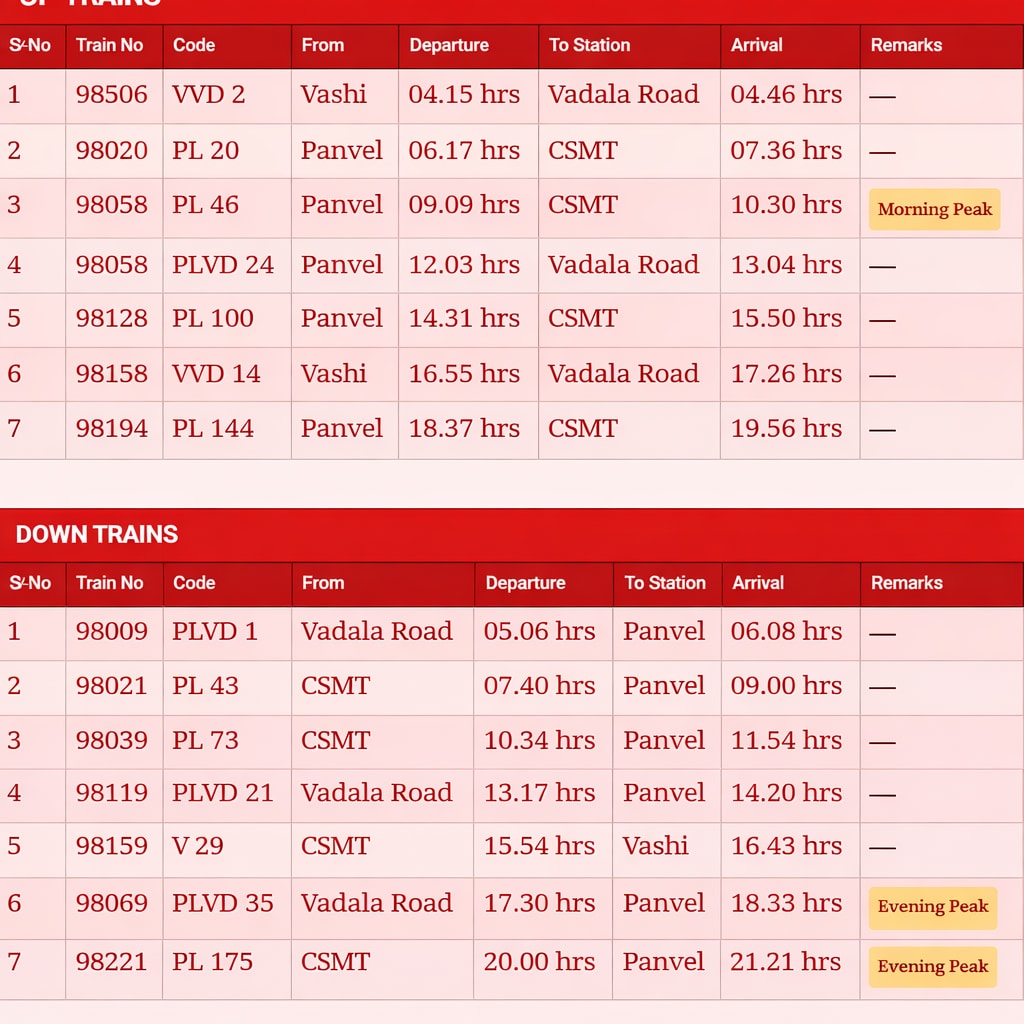The height and width of the screenshot is (1024, 1024).
Task: Click Train No header in Down Trains table
Action: coord(110,583)
